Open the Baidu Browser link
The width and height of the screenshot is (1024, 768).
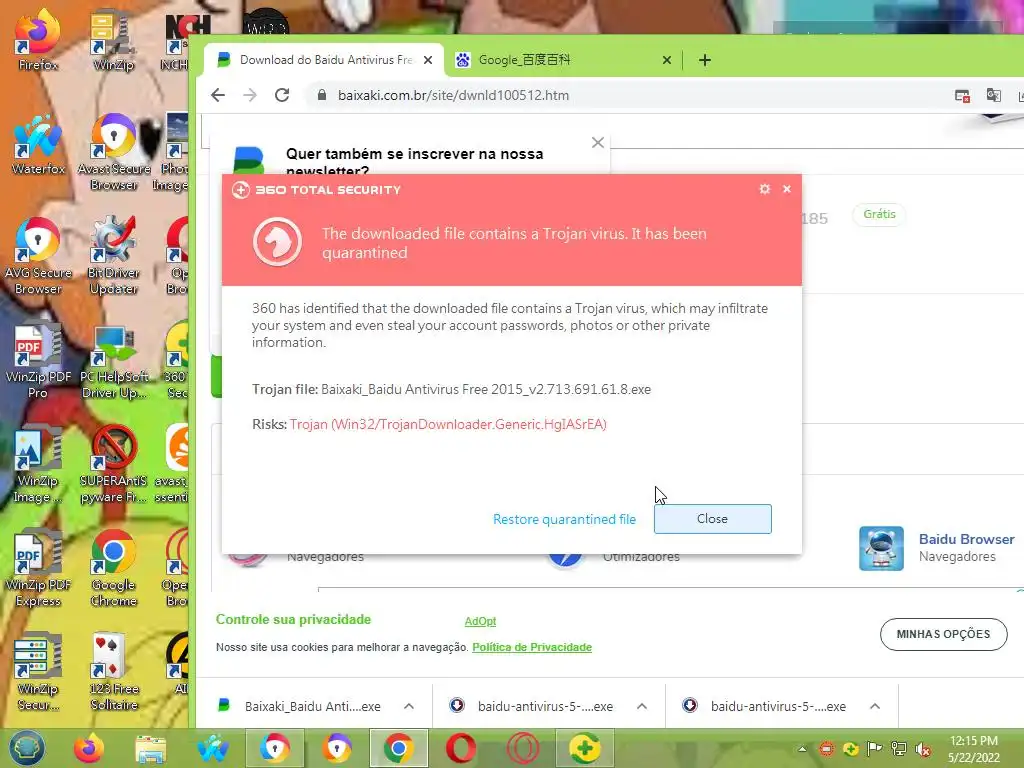[967, 539]
